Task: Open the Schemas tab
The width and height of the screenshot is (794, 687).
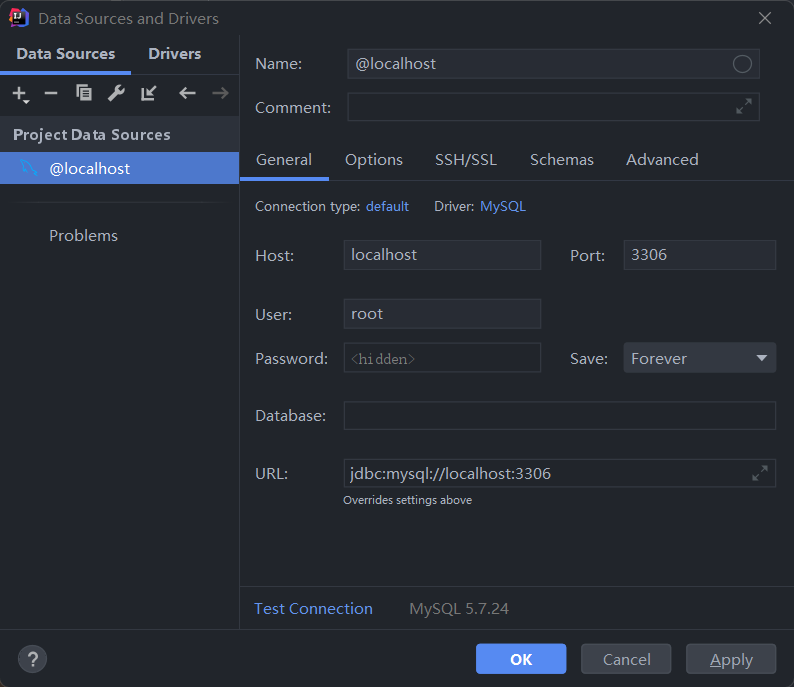Action: [562, 160]
